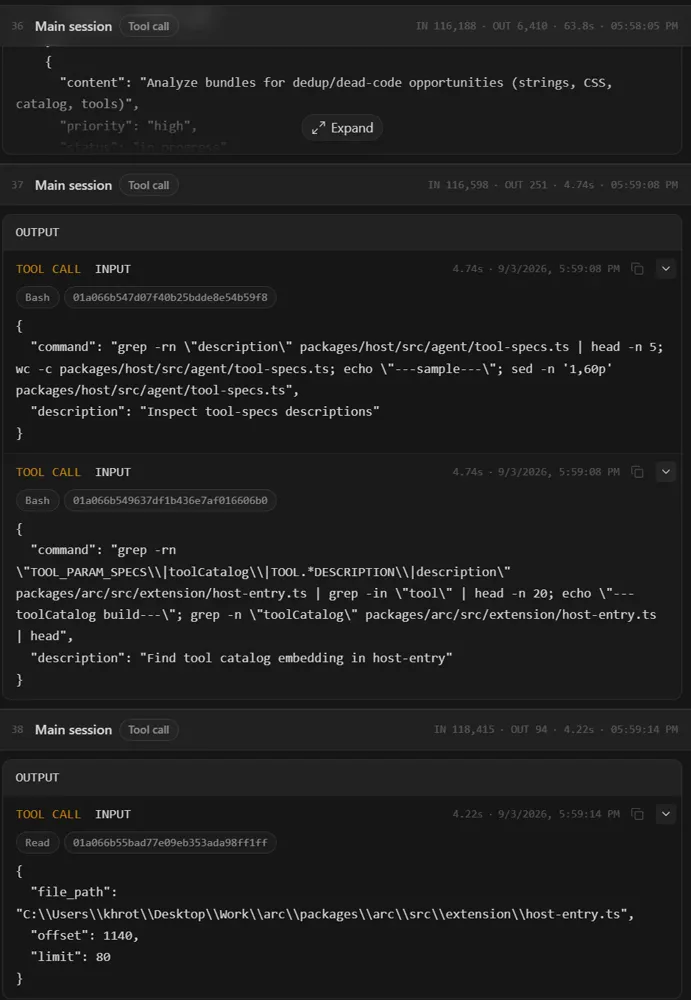Copy the Read tool call input
The width and height of the screenshot is (691, 1000).
coord(637,814)
